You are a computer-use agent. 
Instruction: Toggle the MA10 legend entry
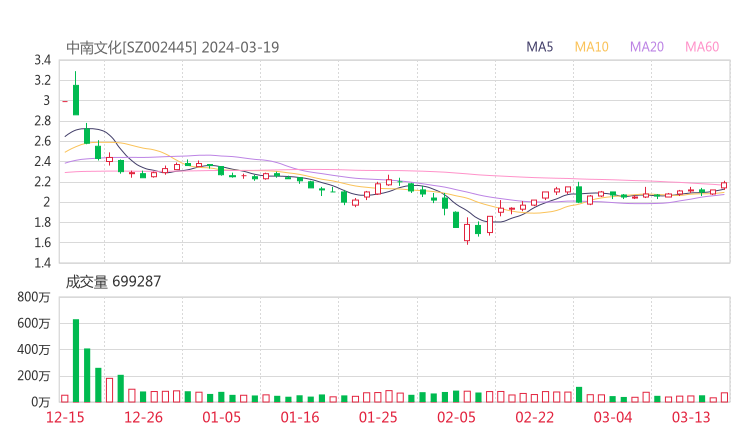(591, 47)
